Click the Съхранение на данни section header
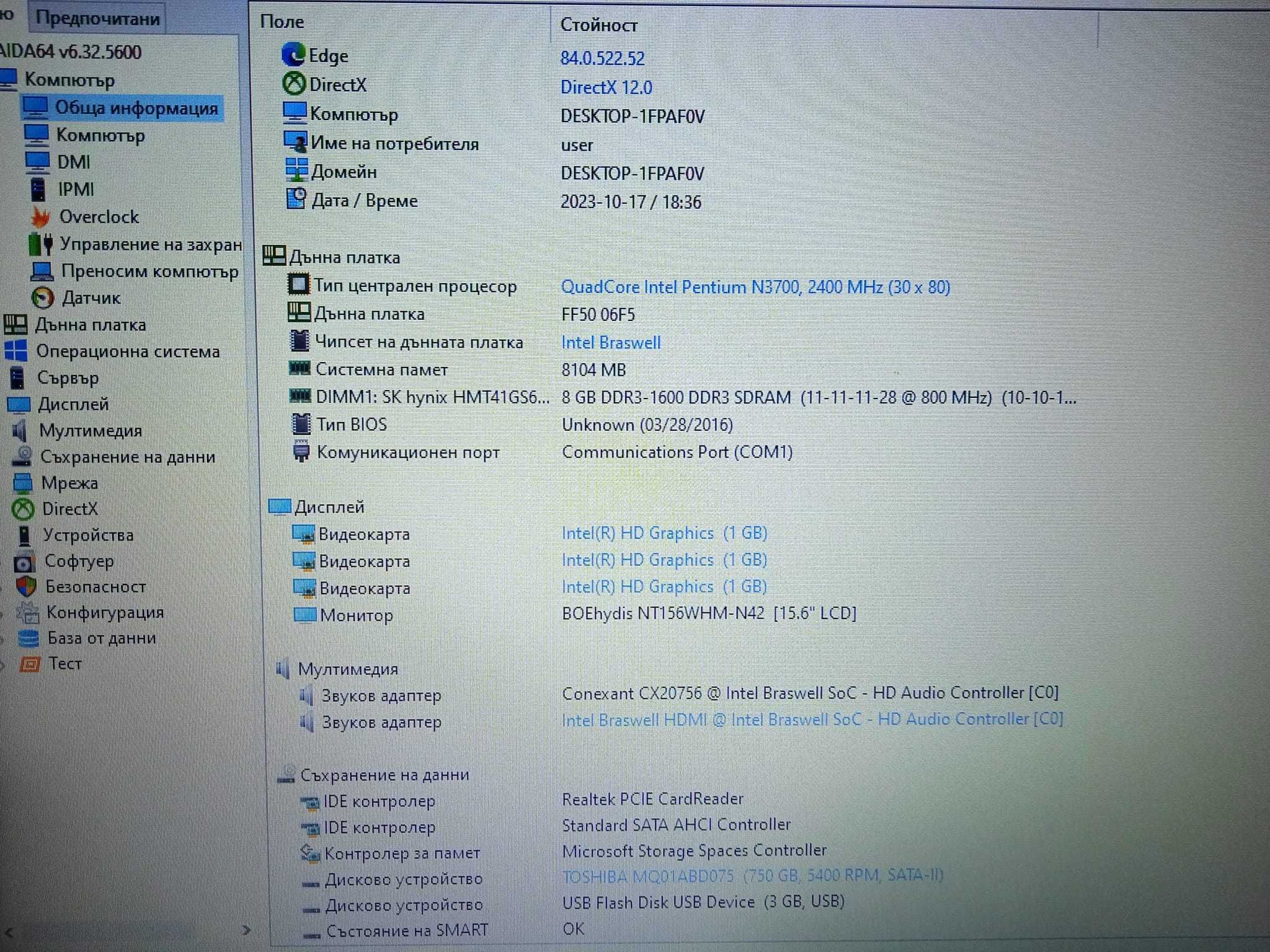This screenshot has height=952, width=1270. [374, 775]
